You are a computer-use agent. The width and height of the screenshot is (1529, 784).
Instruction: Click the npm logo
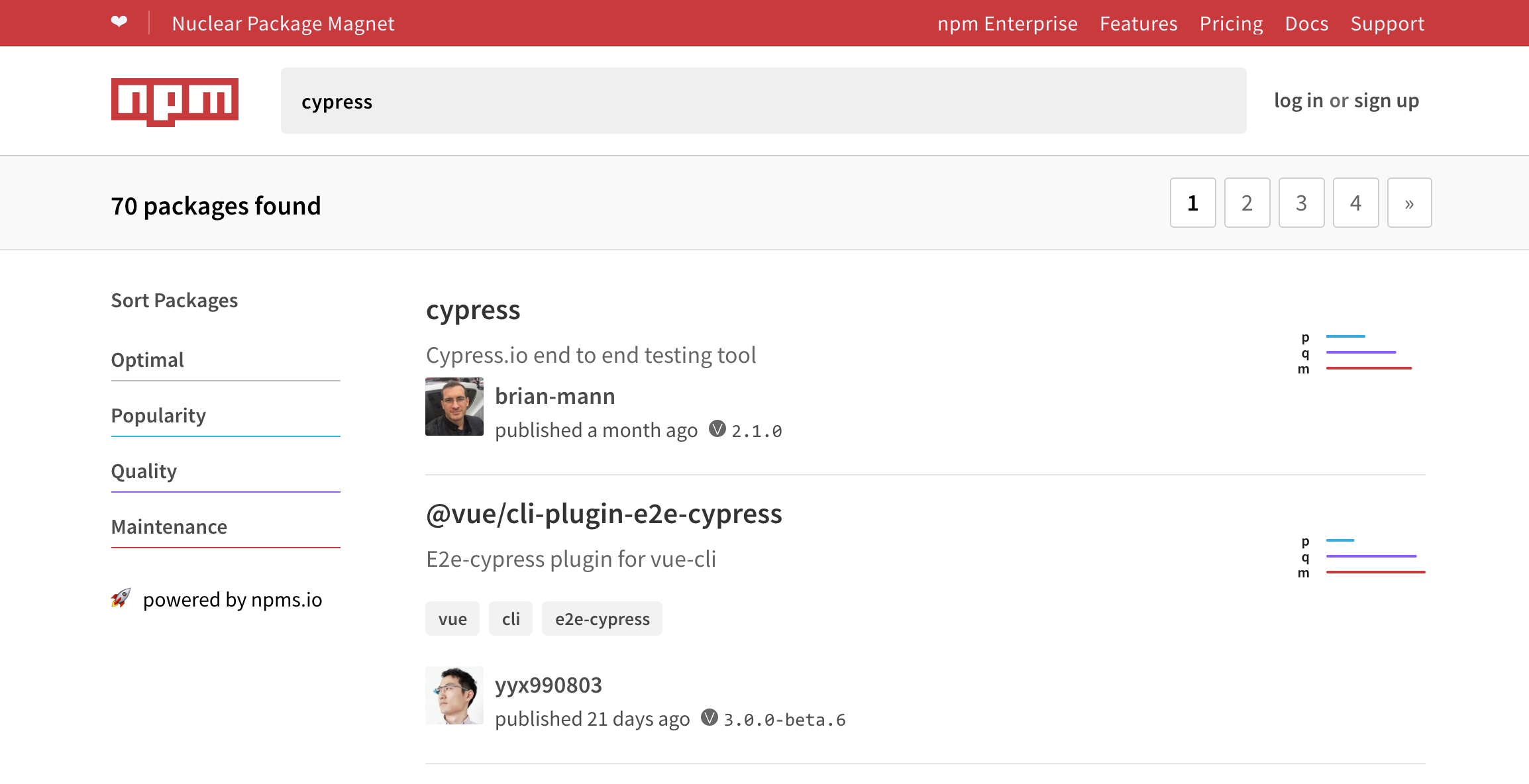(174, 101)
